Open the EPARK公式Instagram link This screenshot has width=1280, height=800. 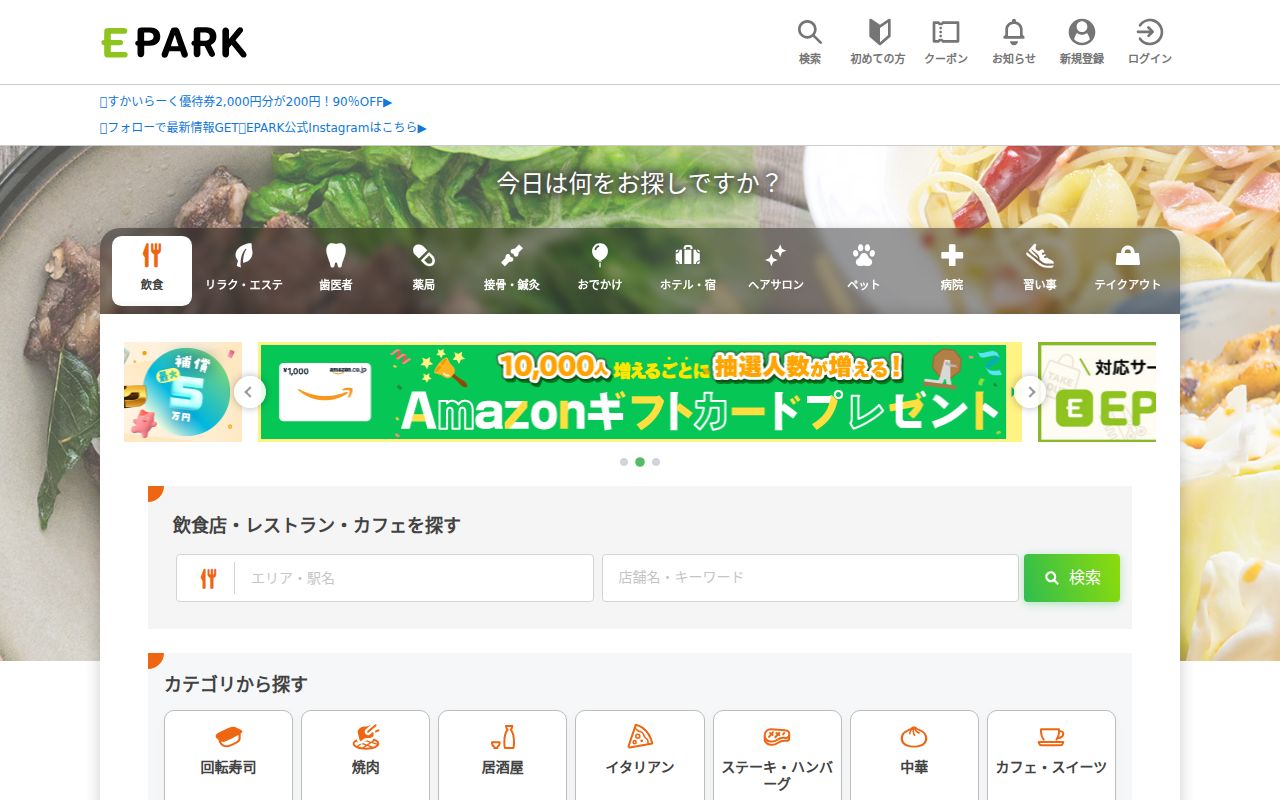click(263, 128)
